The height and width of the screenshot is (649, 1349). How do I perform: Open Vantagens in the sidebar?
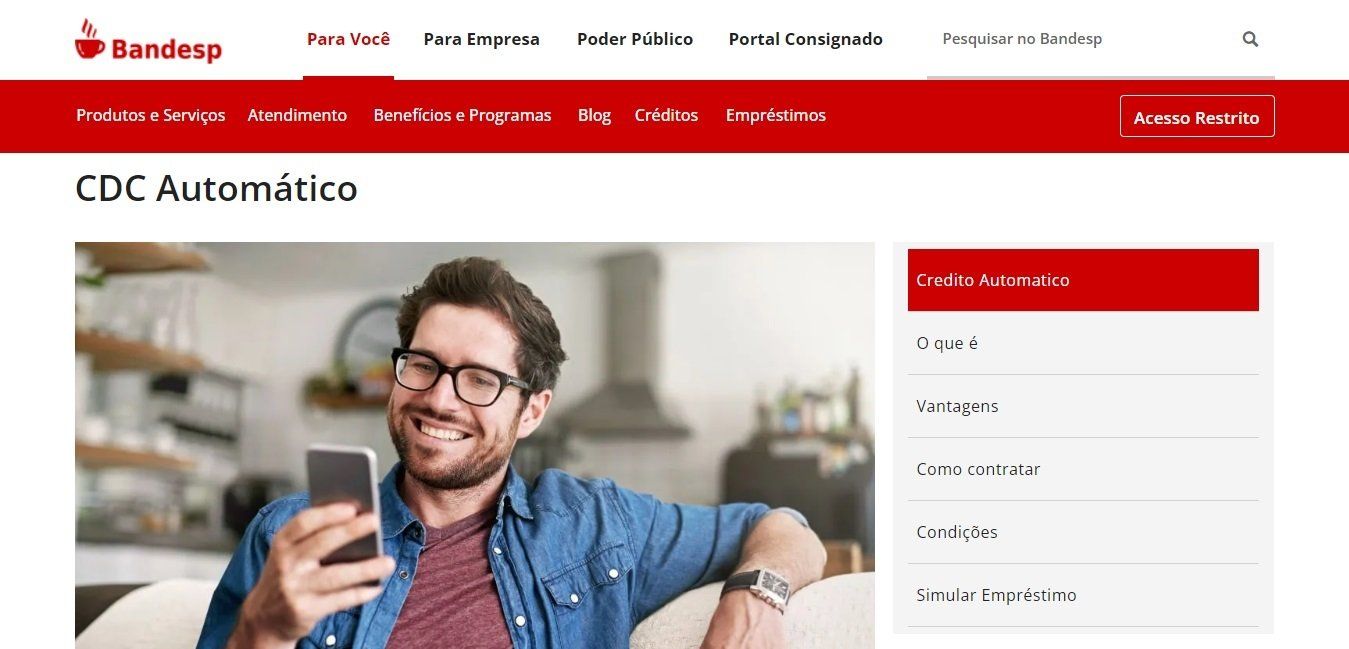pos(1083,406)
